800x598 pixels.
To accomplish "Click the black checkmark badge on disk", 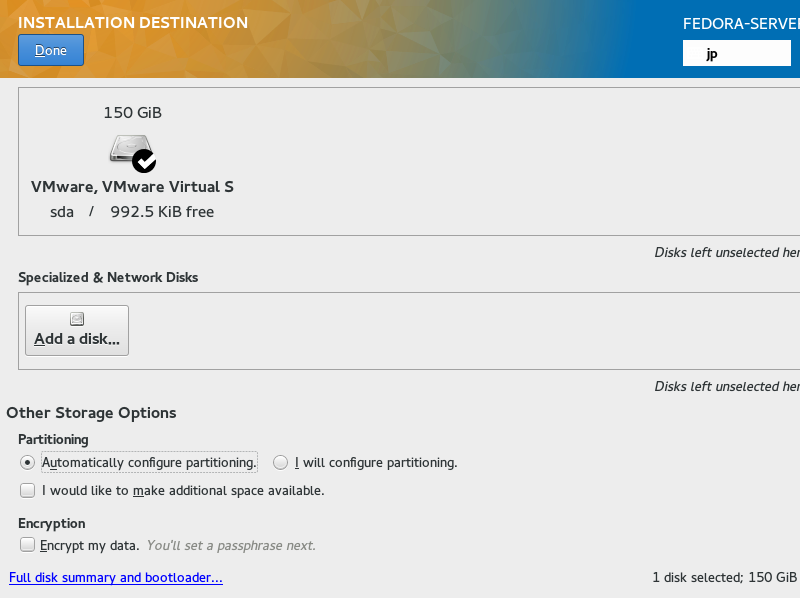I will click(144, 161).
